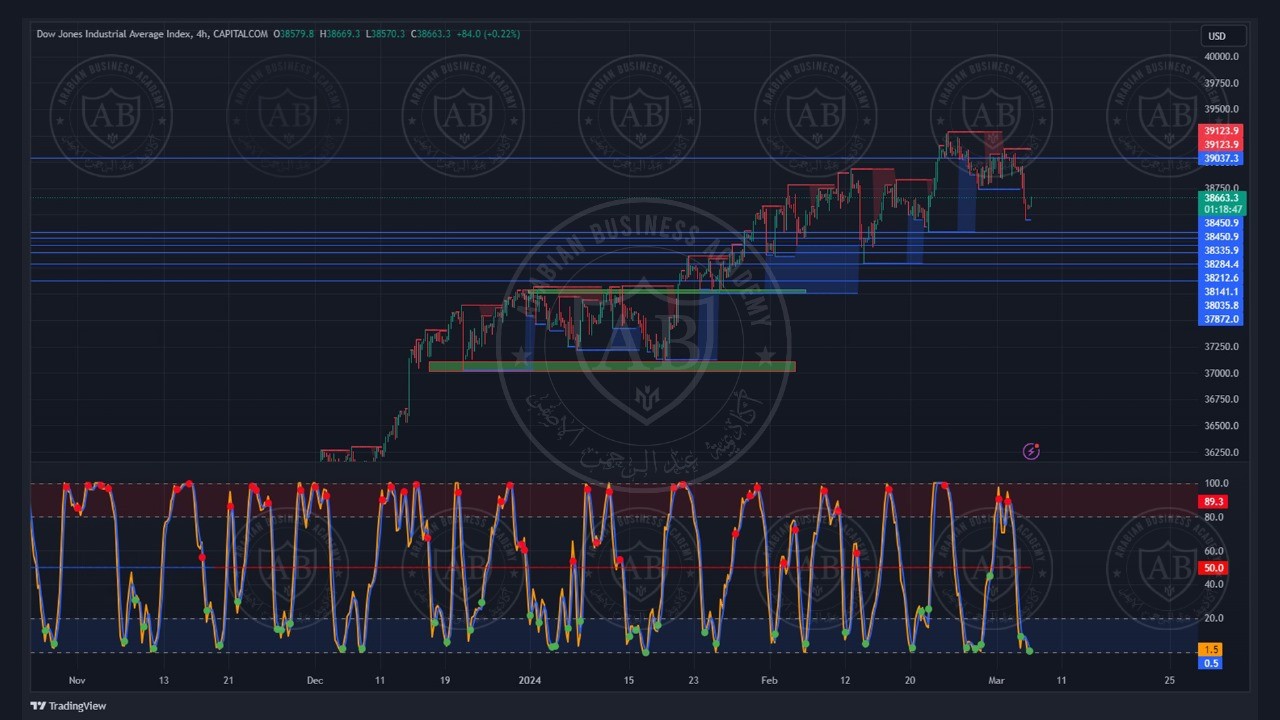Screen dimensions: 1280x720
Task: Select the green support zone rectangle near 37000
Action: click(612, 367)
